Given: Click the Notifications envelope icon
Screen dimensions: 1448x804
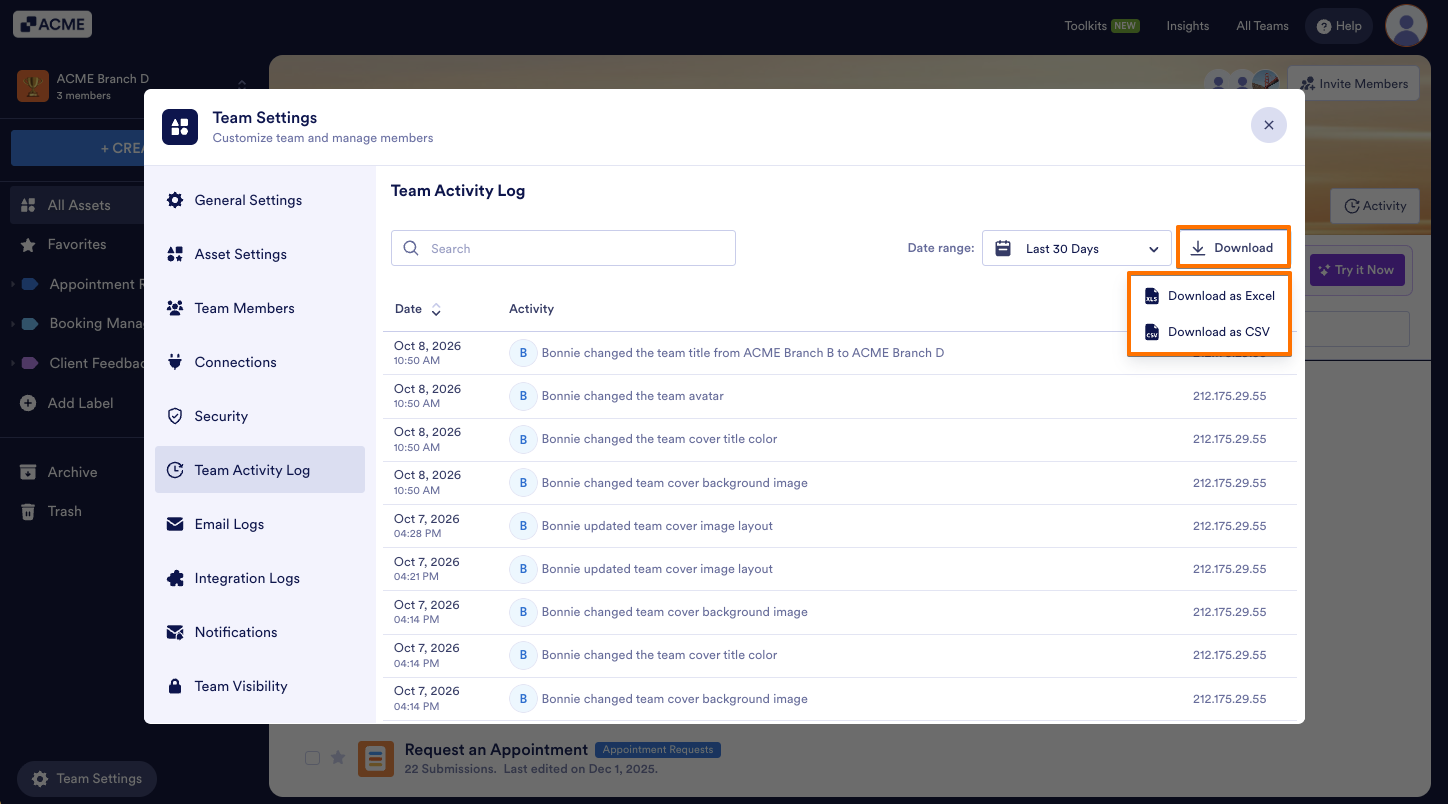Looking at the screenshot, I should pos(175,632).
